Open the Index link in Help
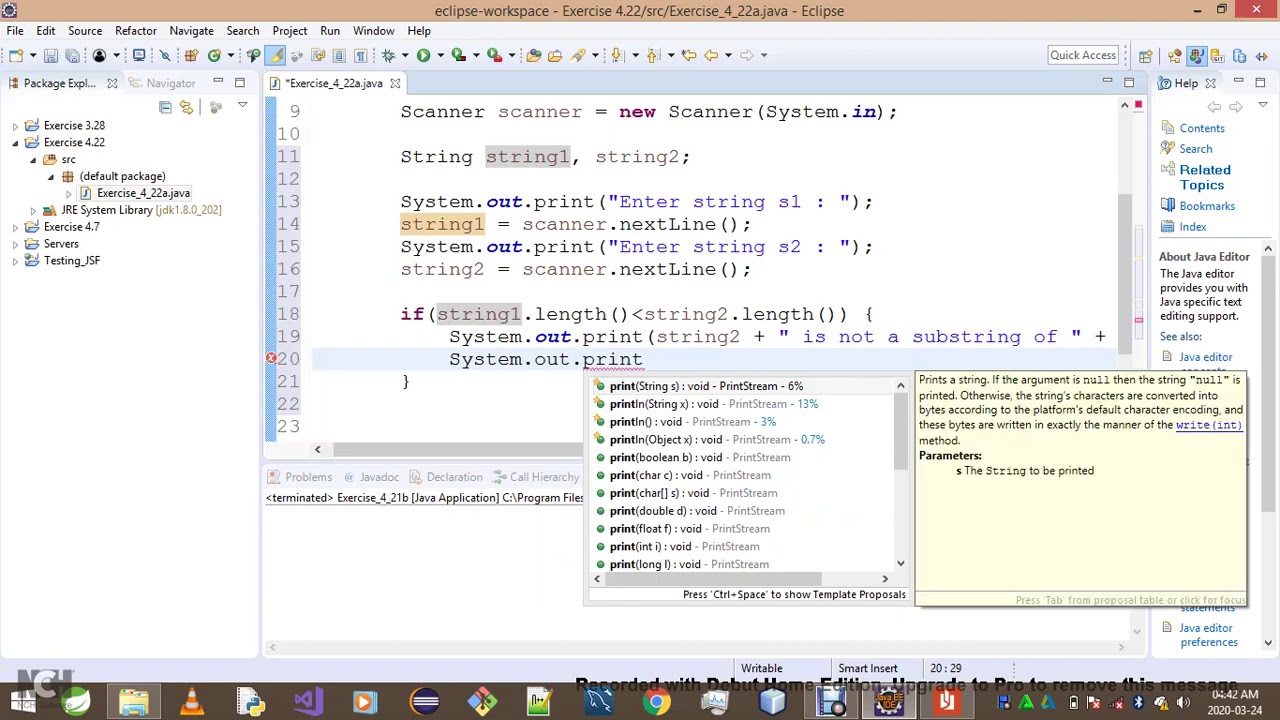Screen dimensions: 1280x720 [x=1192, y=227]
